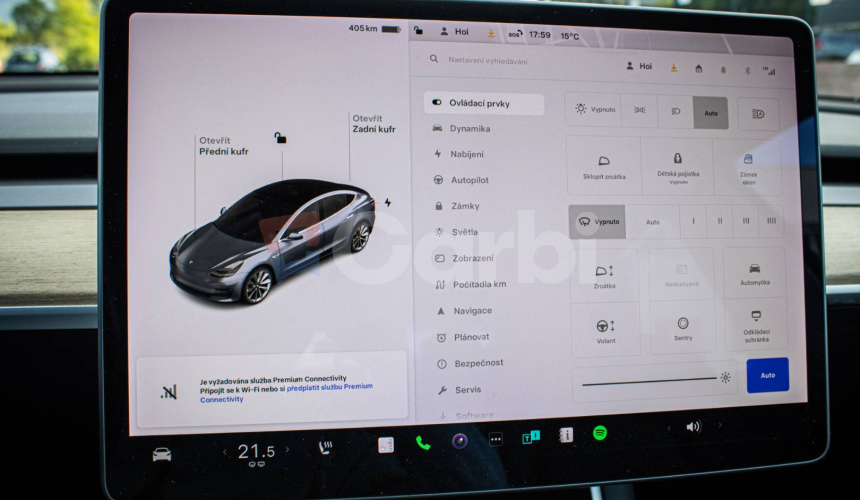Set wipers to Vypnuto
Image resolution: width=860 pixels, height=500 pixels.
coord(597,221)
